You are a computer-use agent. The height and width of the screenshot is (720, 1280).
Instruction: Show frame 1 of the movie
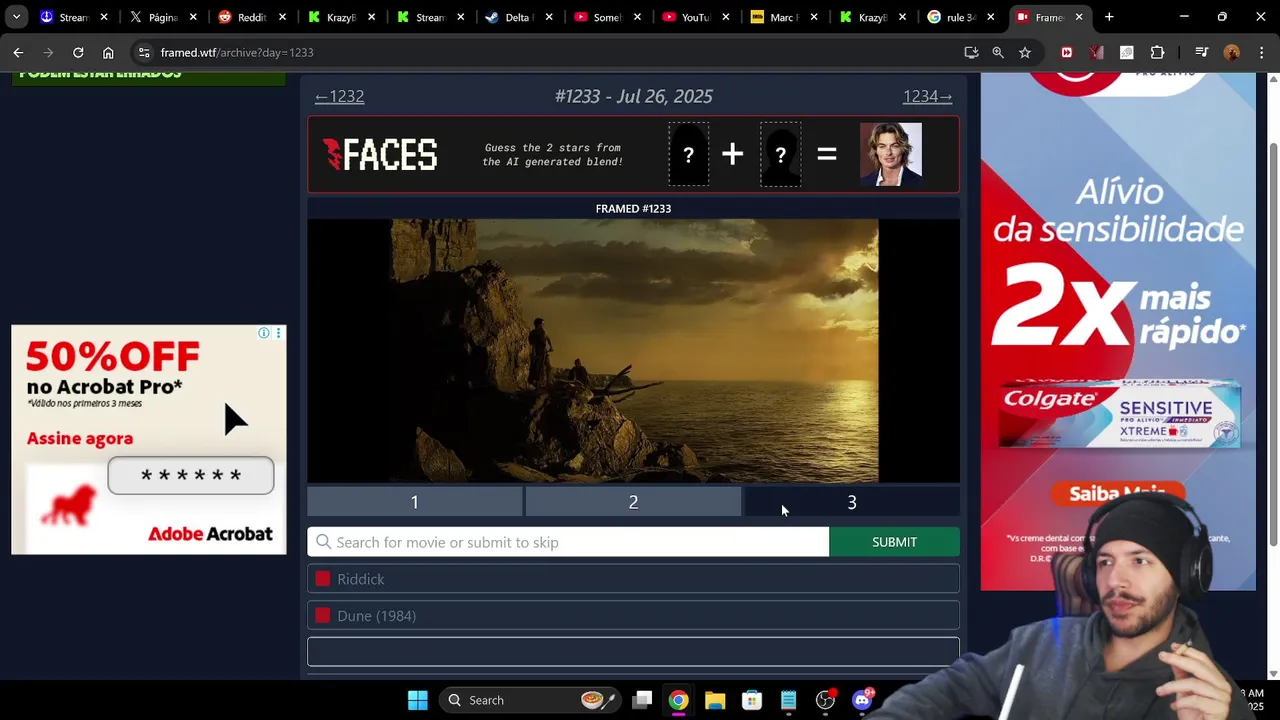coord(414,502)
